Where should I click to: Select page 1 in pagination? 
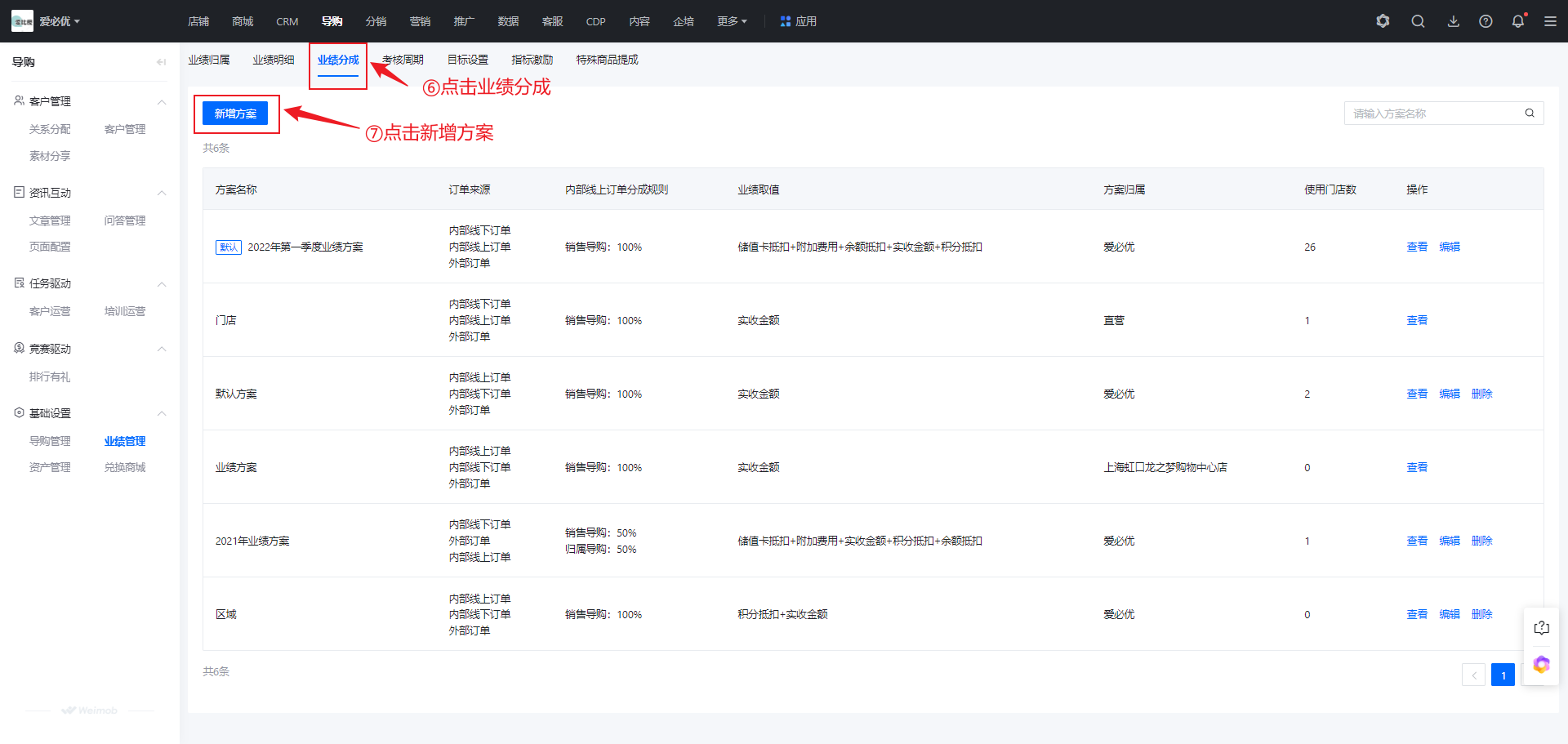(x=1503, y=675)
